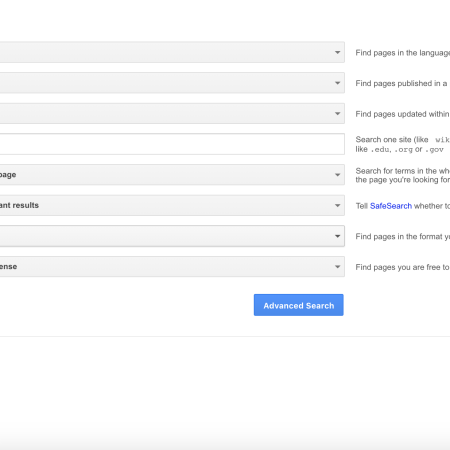This screenshot has width=450, height=450.
Task: Open the language dropdown for finding pages
Action: pyautogui.click(x=172, y=52)
